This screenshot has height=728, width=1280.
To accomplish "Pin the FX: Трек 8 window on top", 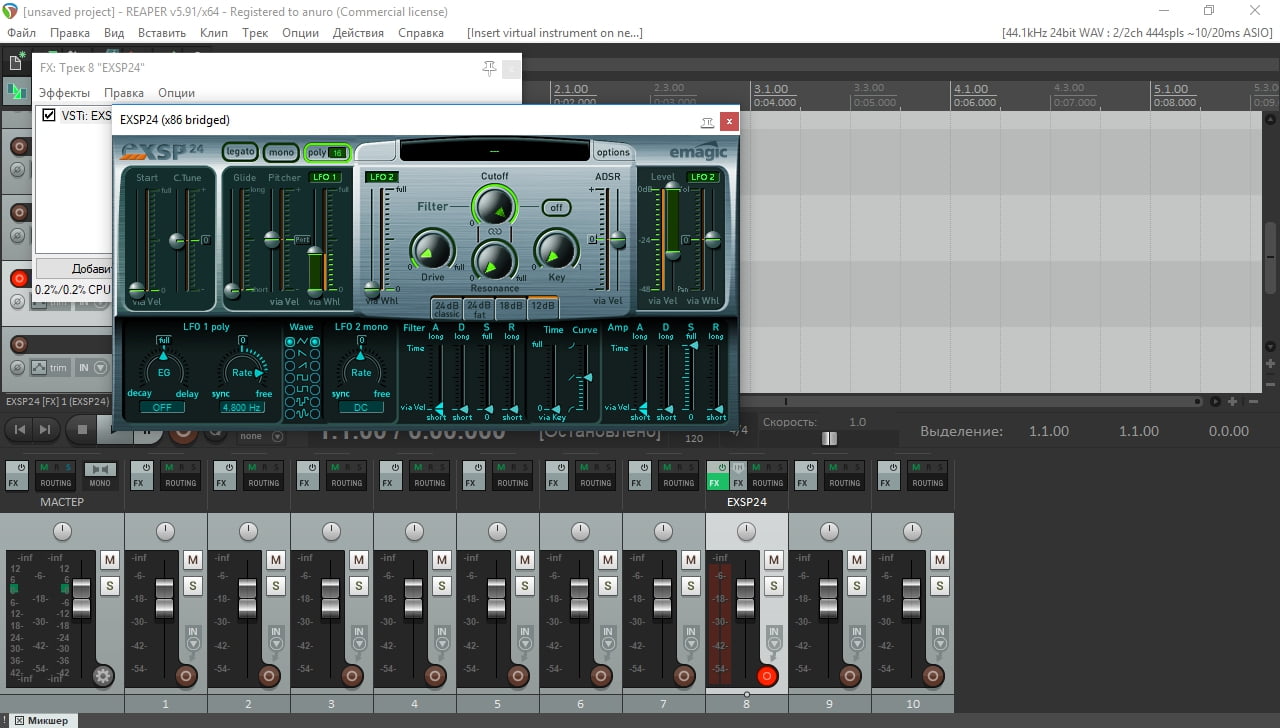I will pos(489,68).
